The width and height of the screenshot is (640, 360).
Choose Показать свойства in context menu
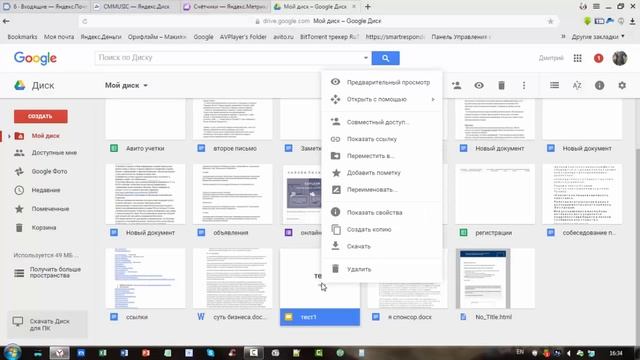(x=382, y=213)
